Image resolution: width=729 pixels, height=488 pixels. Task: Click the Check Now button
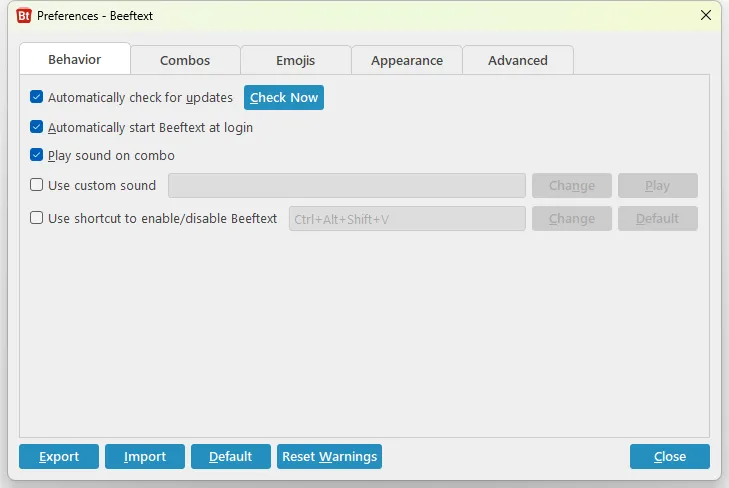pos(284,98)
